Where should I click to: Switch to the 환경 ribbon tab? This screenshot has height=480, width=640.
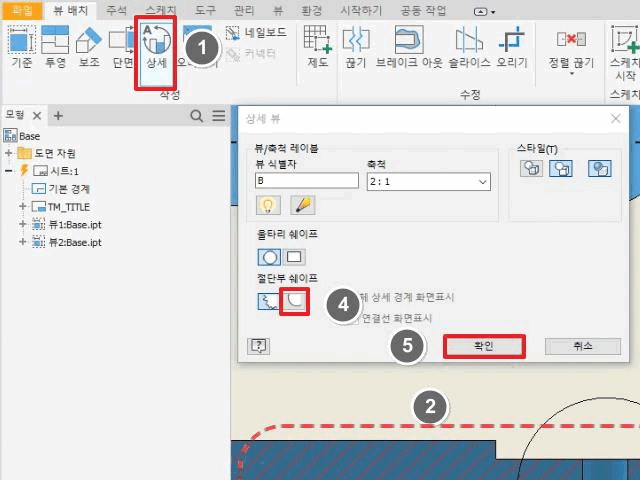click(311, 10)
